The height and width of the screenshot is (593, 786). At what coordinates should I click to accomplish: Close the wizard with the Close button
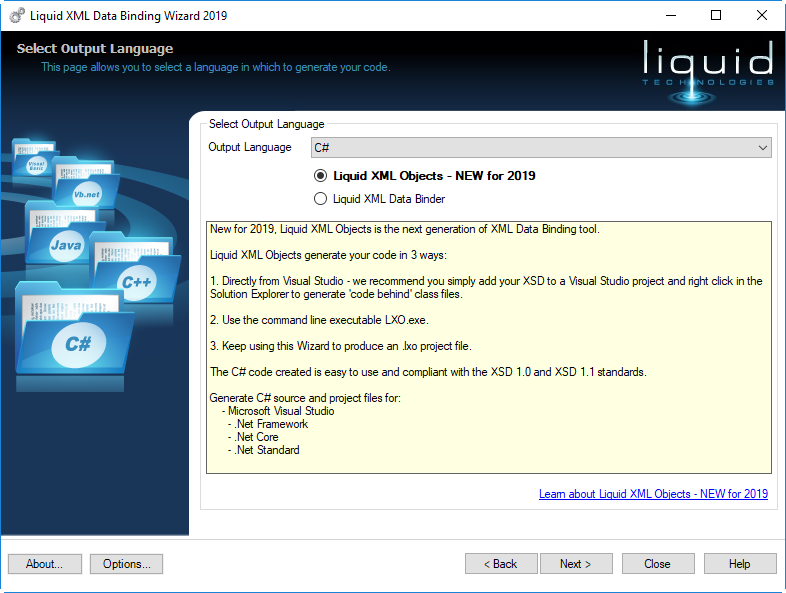tap(658, 564)
